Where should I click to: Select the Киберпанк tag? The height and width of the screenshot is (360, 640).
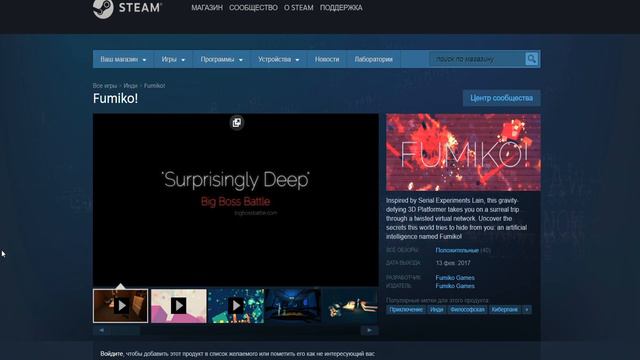(x=504, y=309)
